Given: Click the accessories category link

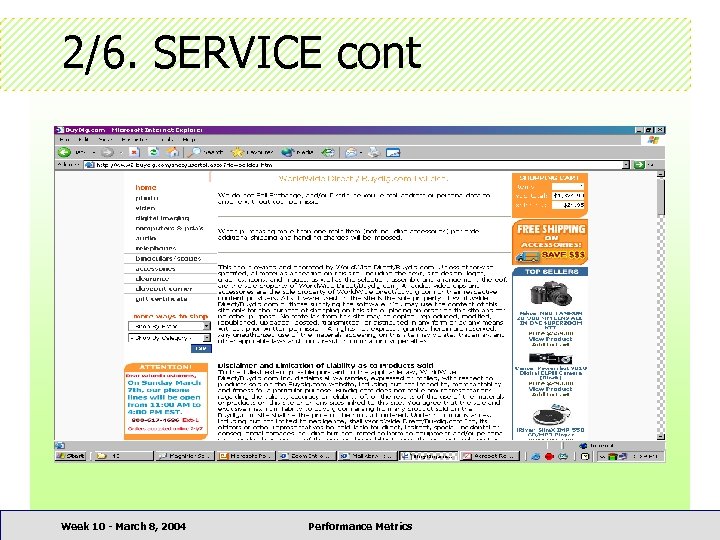Looking at the screenshot, I should point(155,269).
